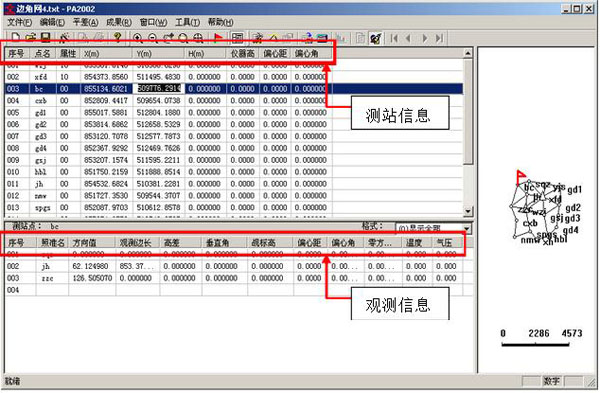Create a new file with the blank page icon
Viewport: 600px width, 393px height.
pyautogui.click(x=15, y=38)
